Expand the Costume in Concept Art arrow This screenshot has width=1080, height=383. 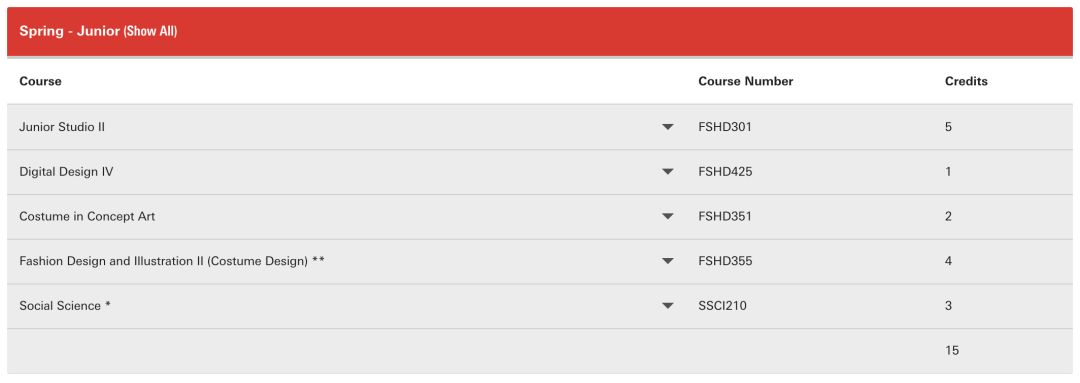tap(667, 216)
